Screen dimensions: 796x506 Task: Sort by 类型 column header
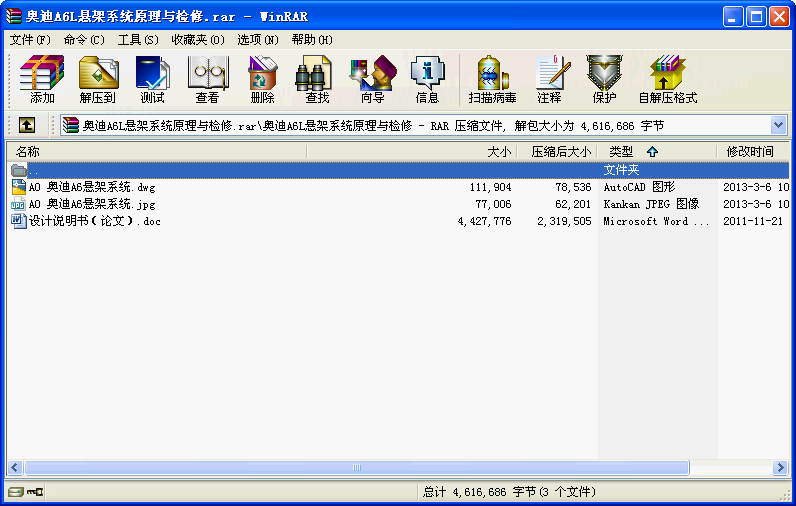[657, 151]
